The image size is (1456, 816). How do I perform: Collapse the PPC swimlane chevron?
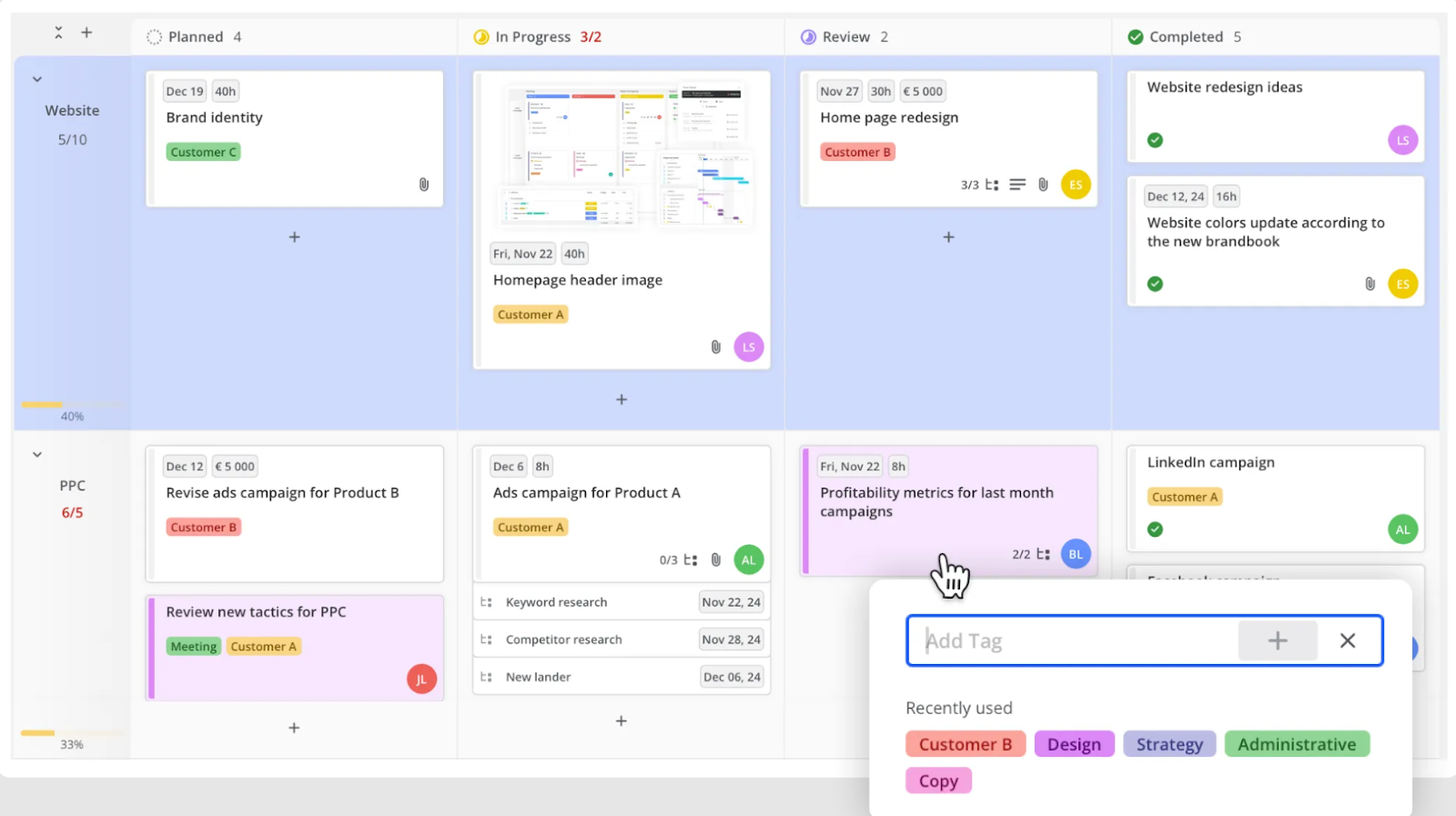[x=37, y=454]
